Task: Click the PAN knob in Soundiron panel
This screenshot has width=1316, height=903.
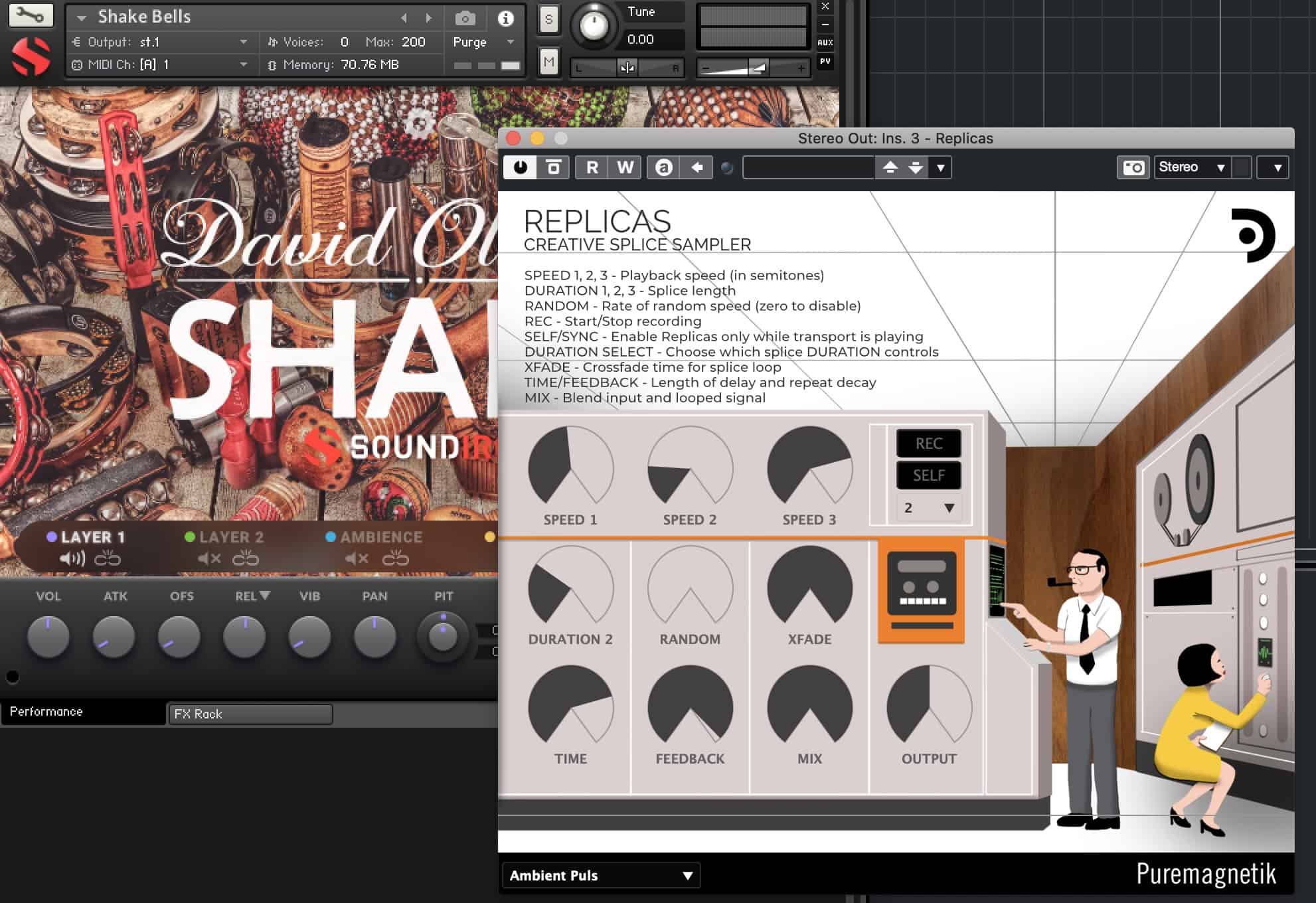Action: click(374, 636)
